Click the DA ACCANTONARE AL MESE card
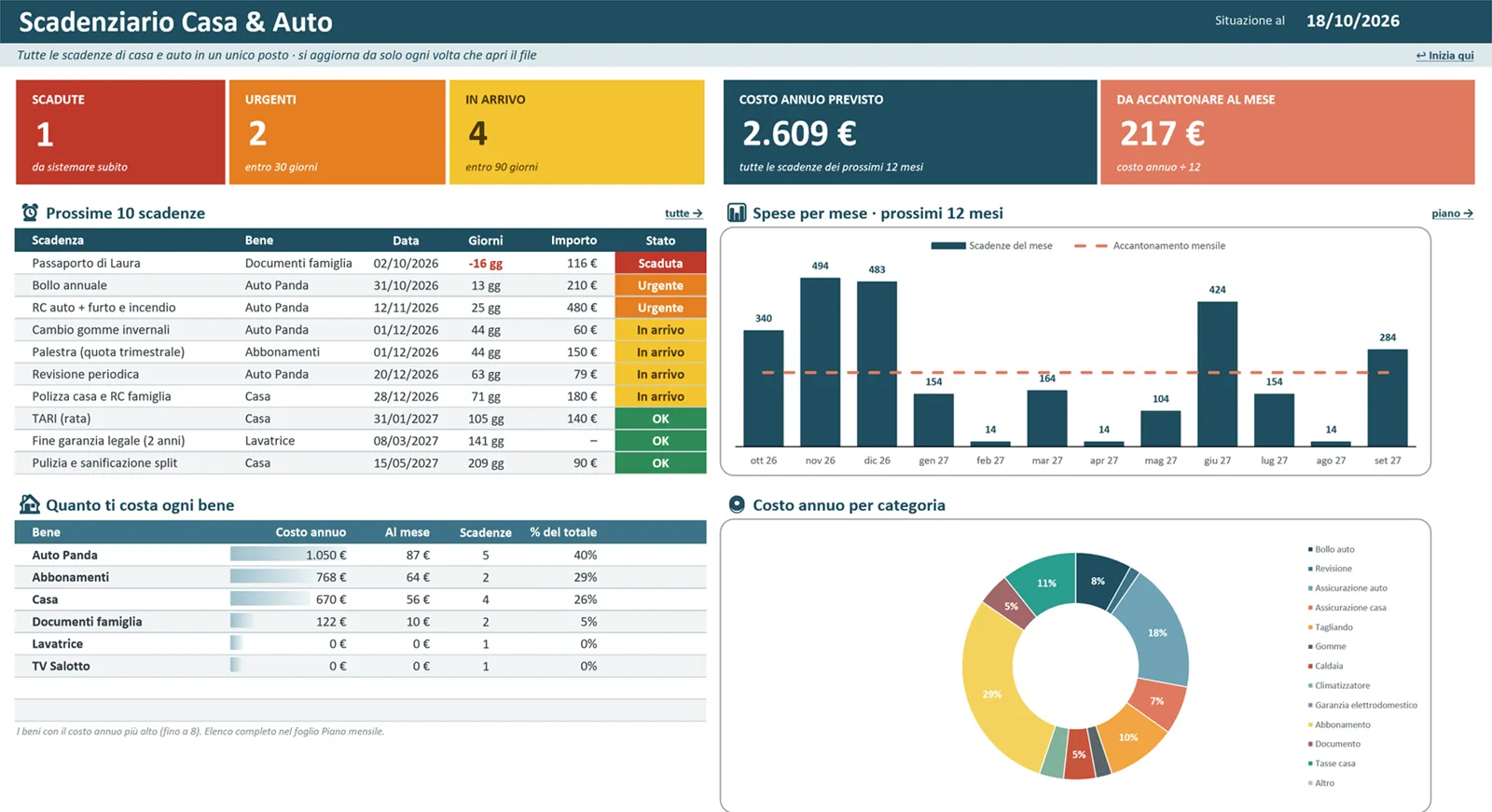 click(1288, 132)
